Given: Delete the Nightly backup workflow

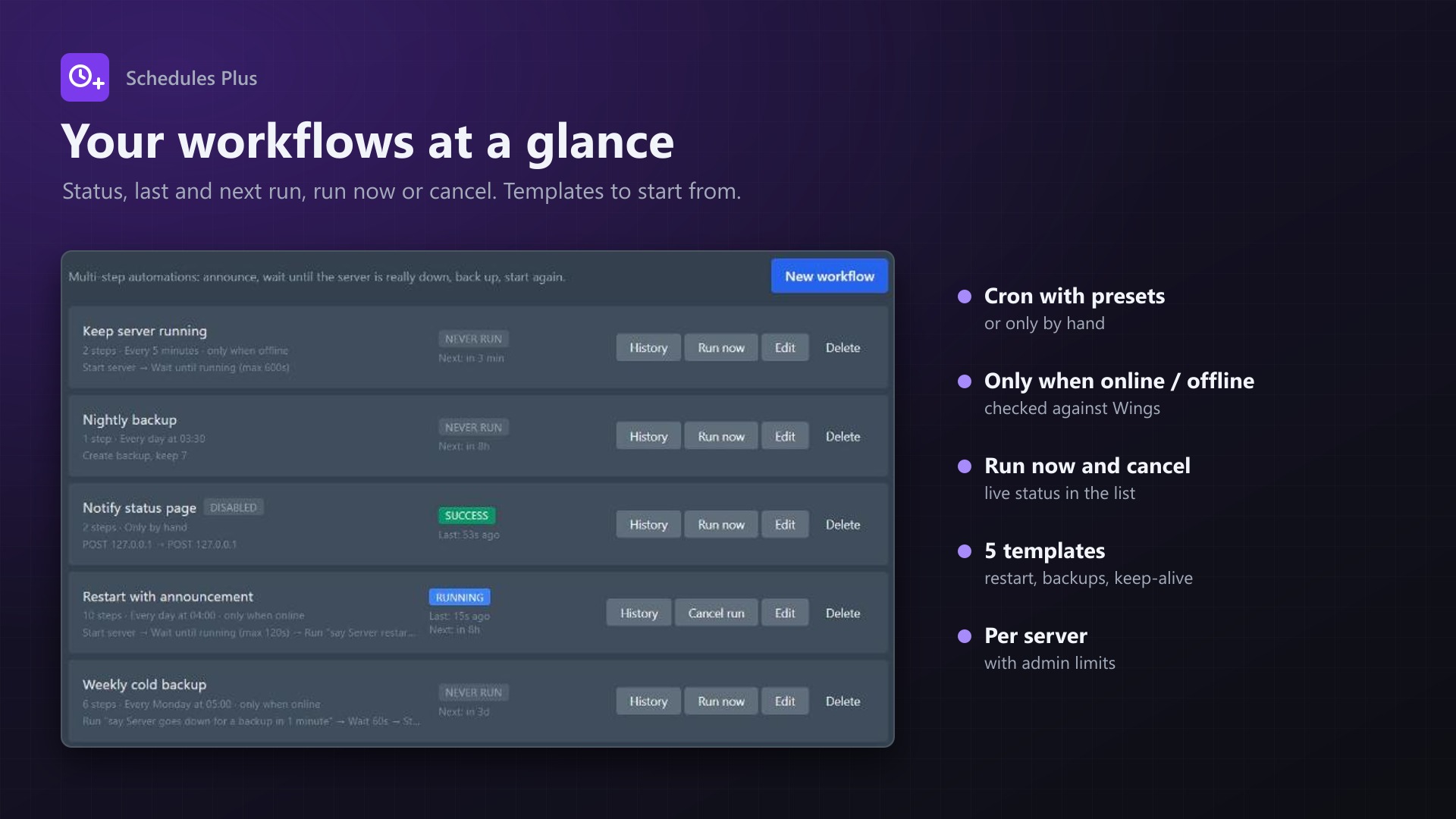Looking at the screenshot, I should [843, 436].
